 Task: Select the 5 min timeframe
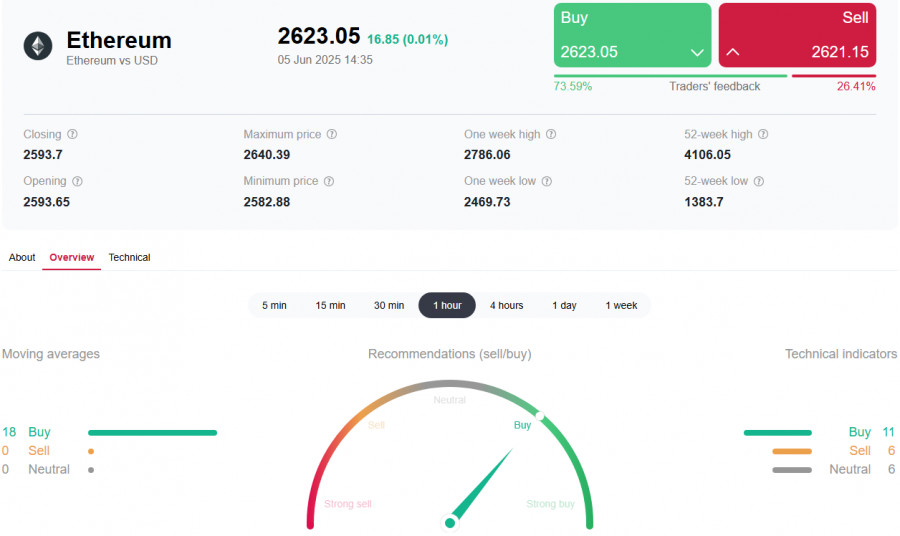274,305
